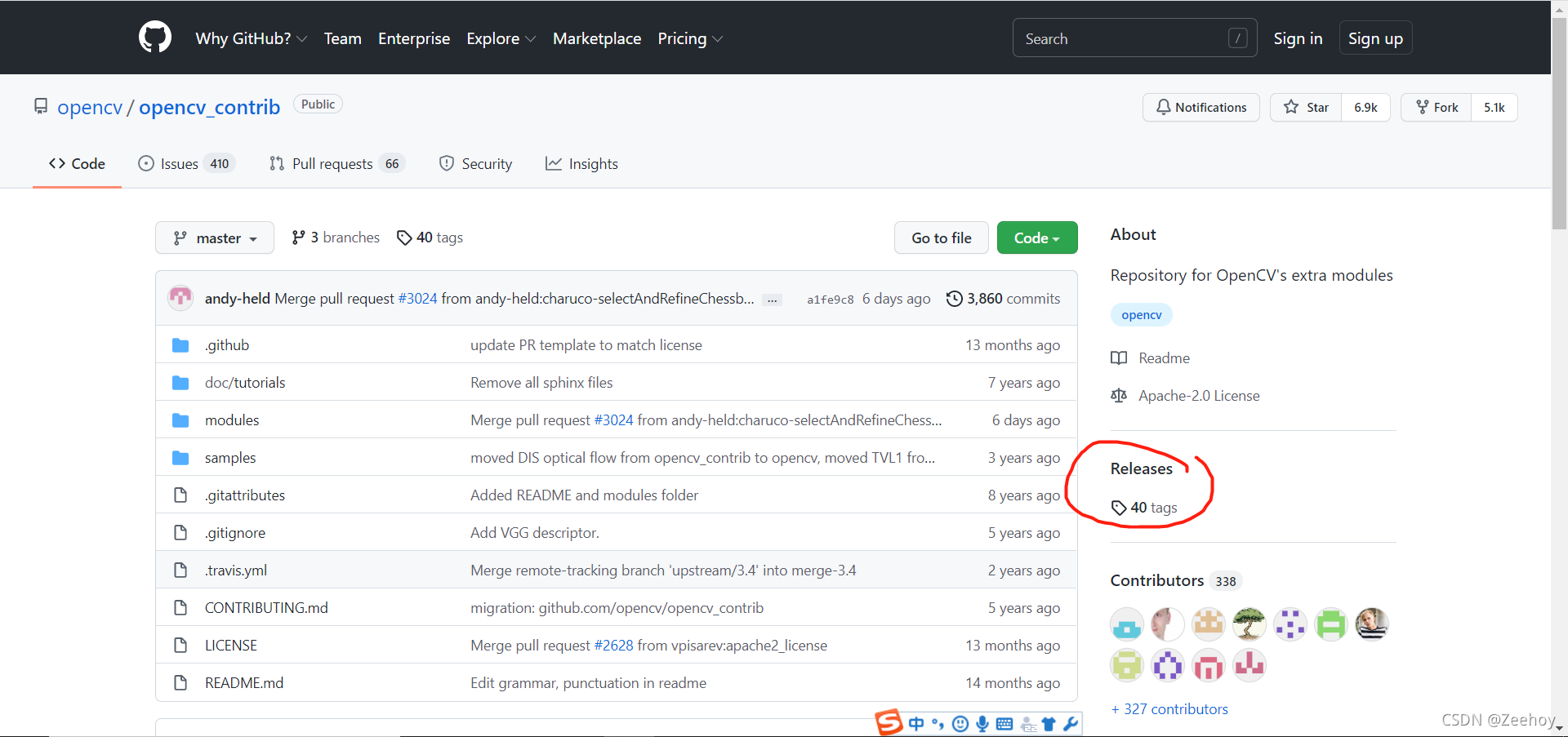Open the Releases heading link
Screen dimensions: 1568x737
tap(1141, 468)
